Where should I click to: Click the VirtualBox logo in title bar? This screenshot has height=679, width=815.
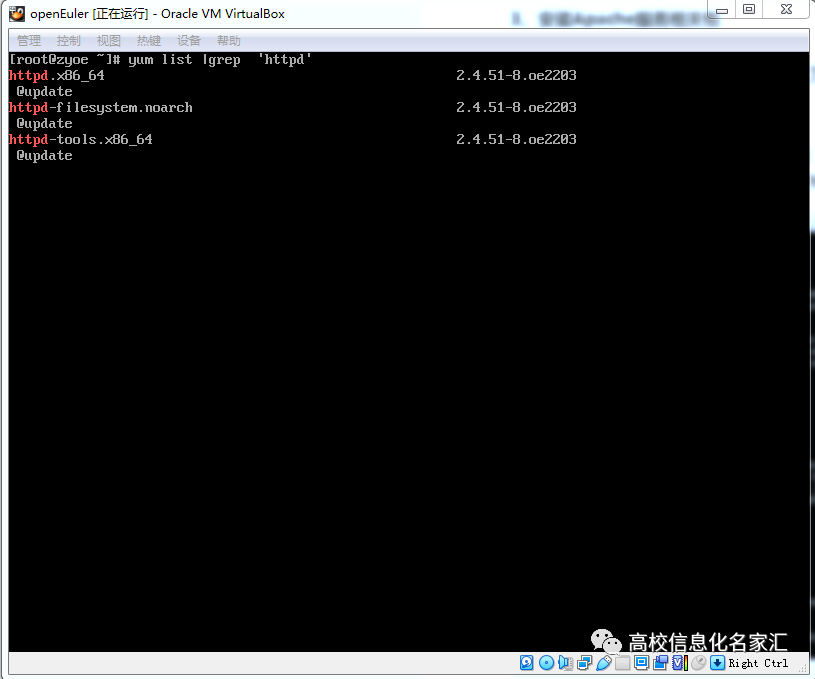(14, 14)
